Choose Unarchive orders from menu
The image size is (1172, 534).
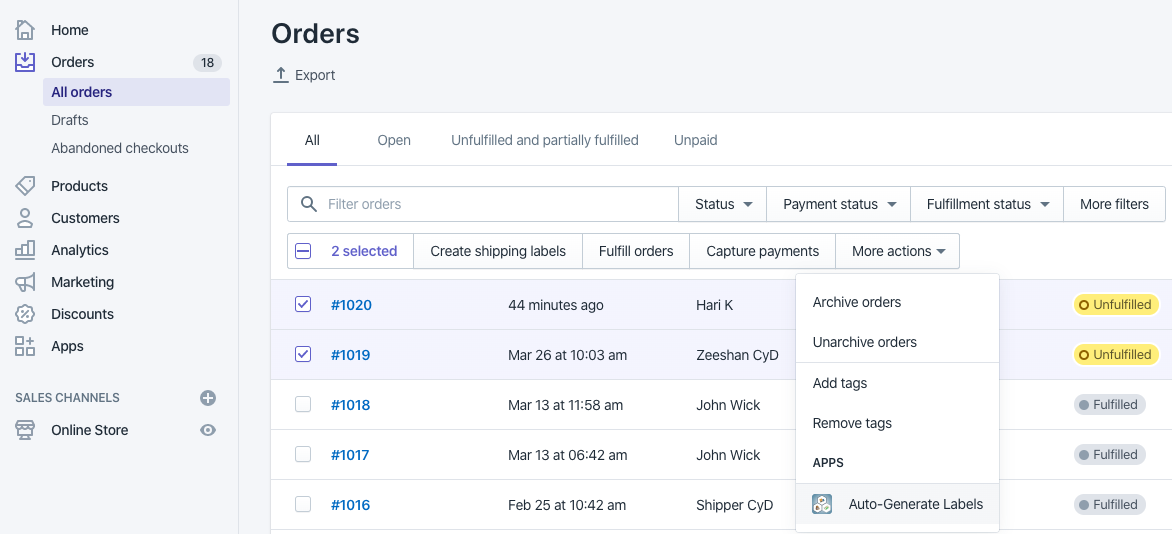coord(898,342)
